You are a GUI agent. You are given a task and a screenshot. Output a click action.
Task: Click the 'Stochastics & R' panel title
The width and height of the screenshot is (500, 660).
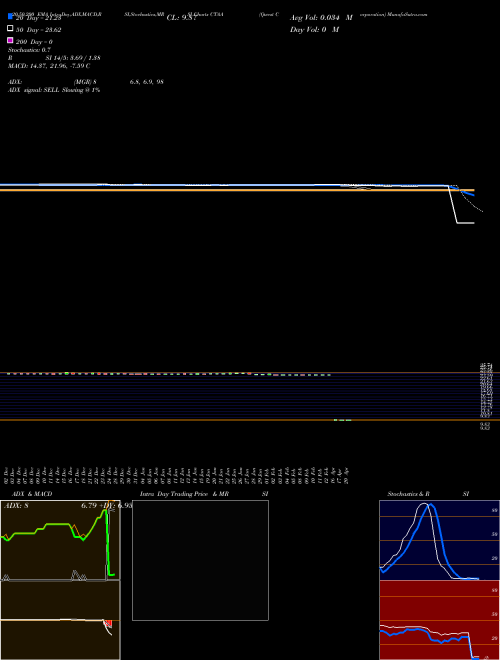[408, 494]
